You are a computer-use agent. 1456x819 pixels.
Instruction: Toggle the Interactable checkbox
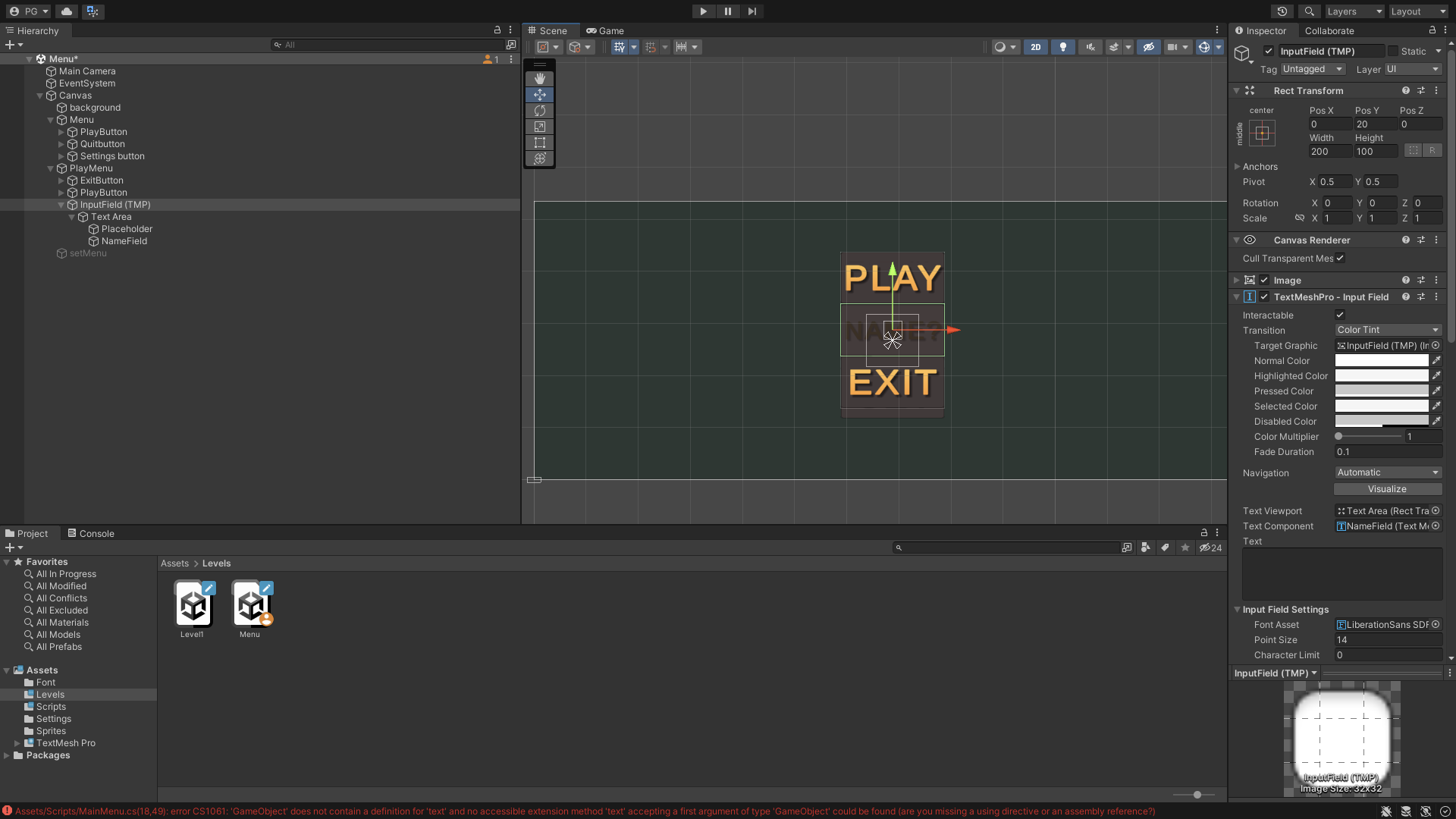tap(1340, 315)
